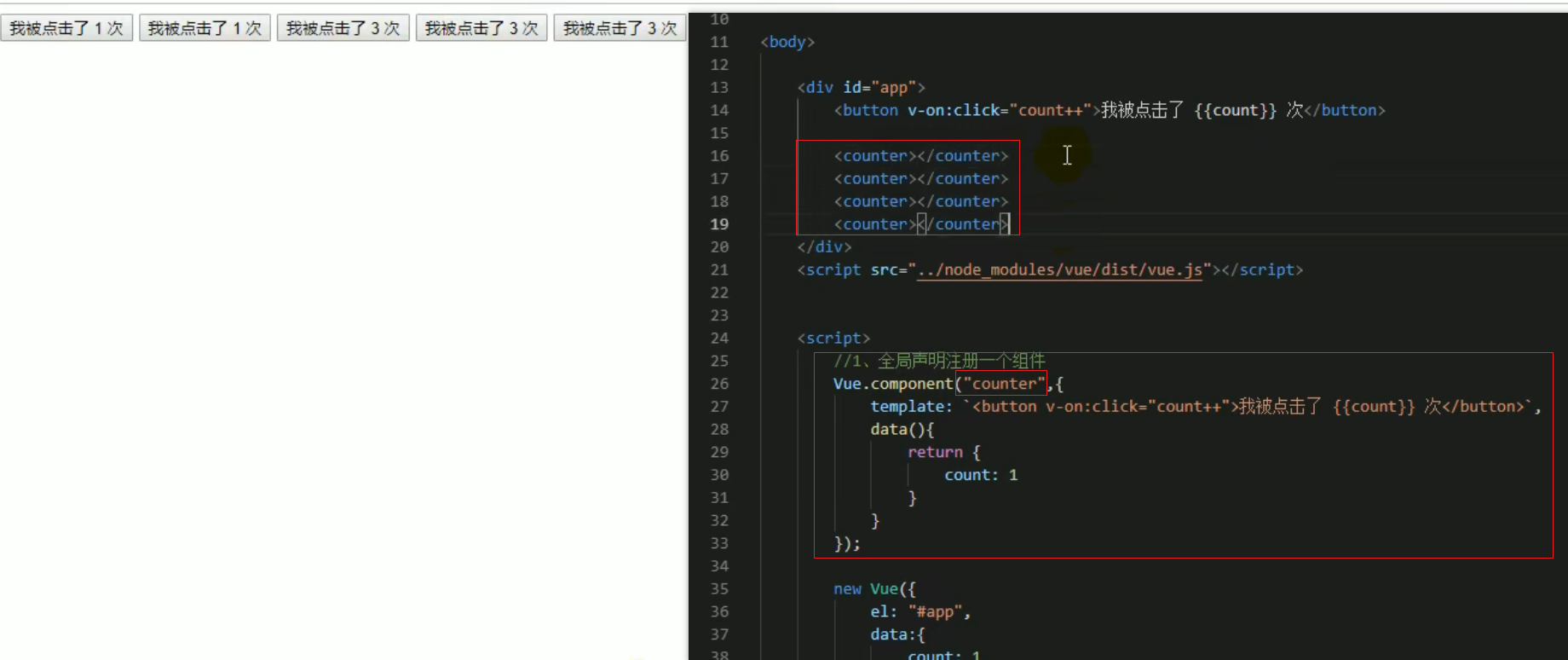Image resolution: width=1568 pixels, height=660 pixels.
Task: Click line number 32 in the gutter
Action: click(719, 521)
